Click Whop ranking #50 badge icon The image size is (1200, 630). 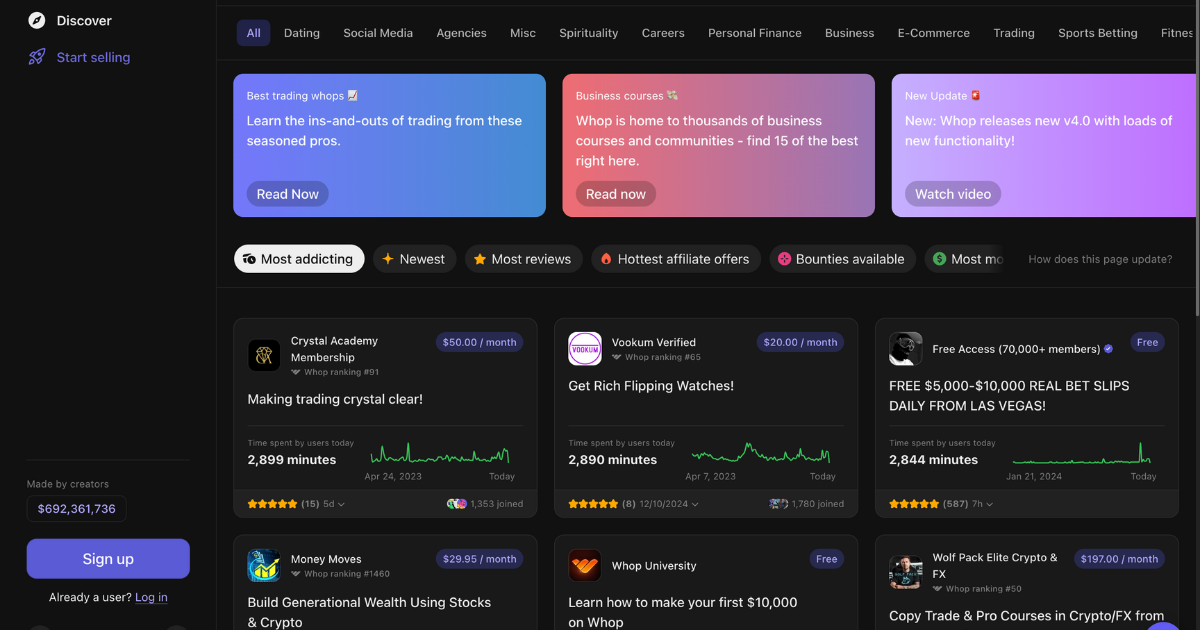click(x=938, y=589)
